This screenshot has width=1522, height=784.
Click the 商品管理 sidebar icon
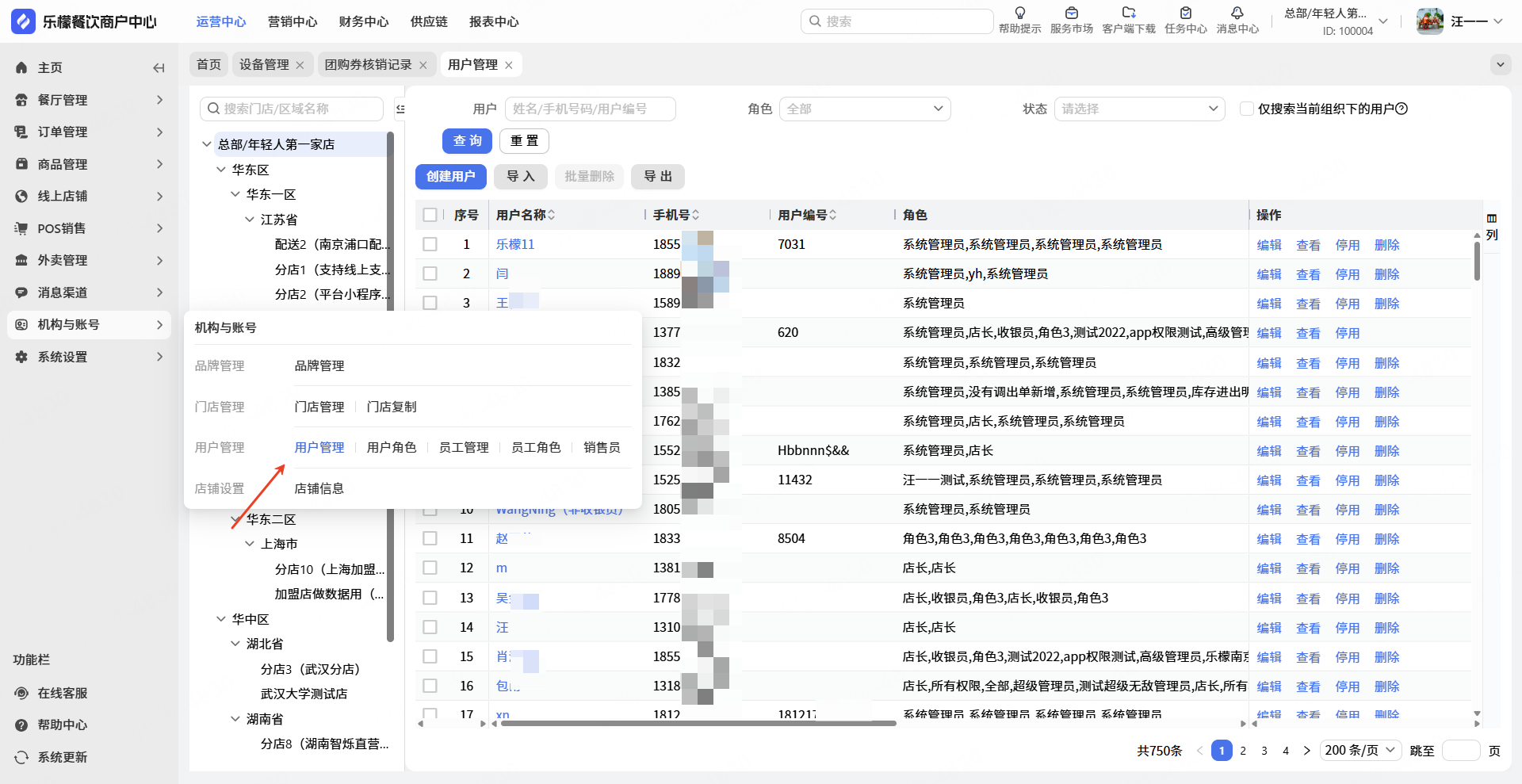tap(21, 164)
